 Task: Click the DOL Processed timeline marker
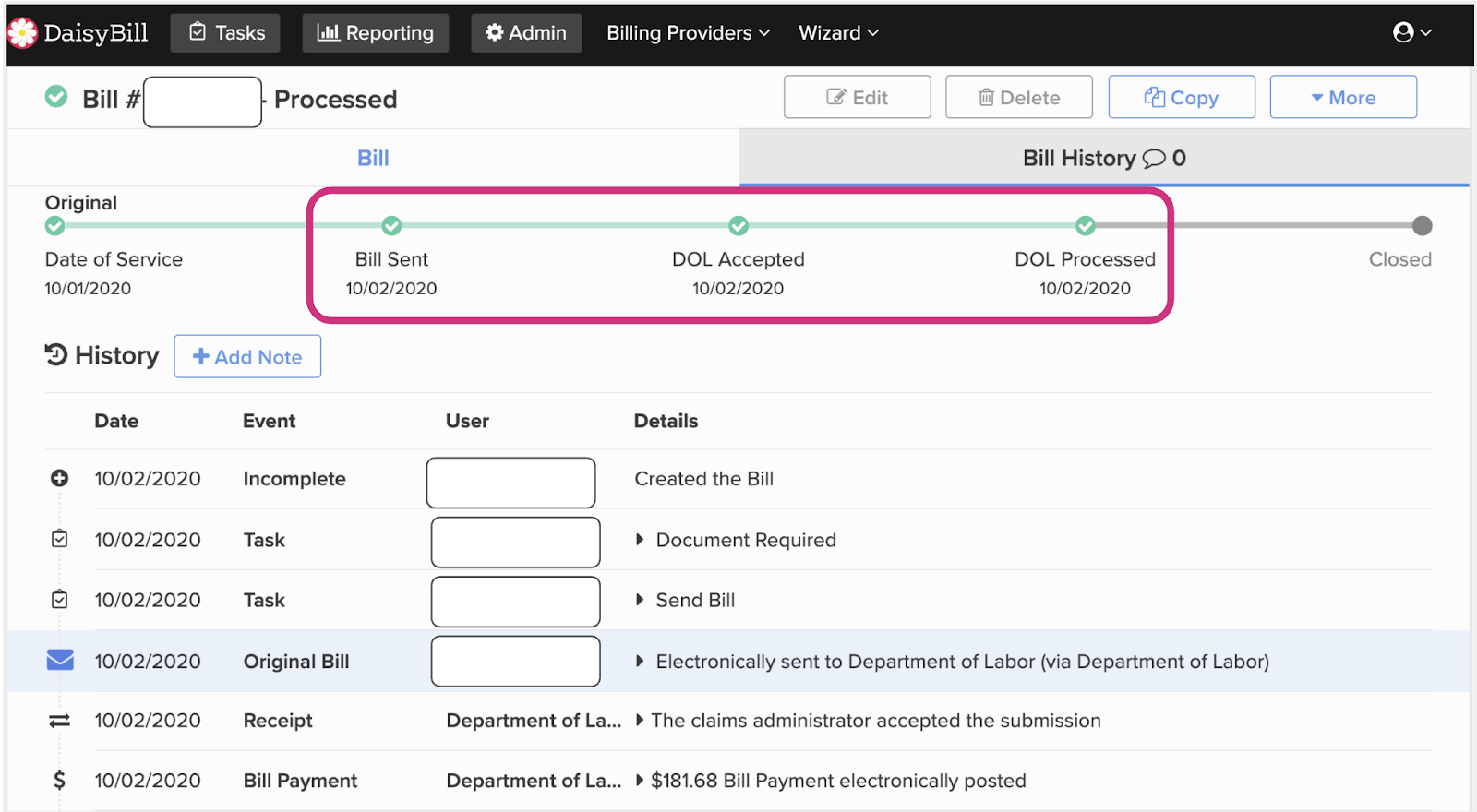click(1086, 226)
